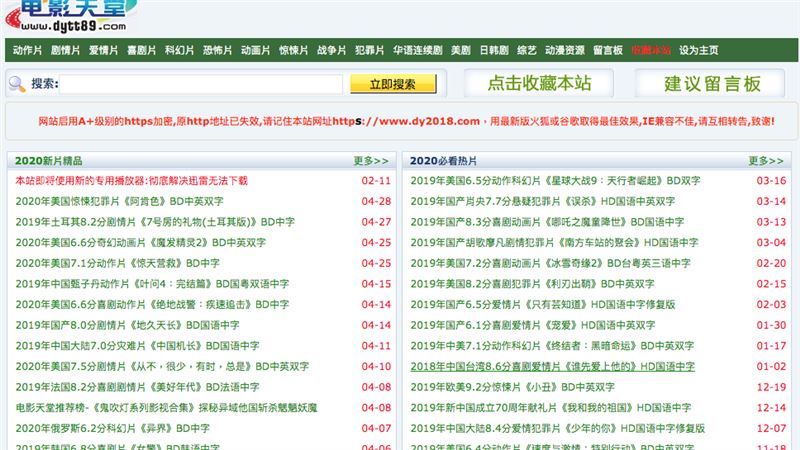Open 华语连续剧 section
Screen dimensions: 800x450
tap(417, 50)
